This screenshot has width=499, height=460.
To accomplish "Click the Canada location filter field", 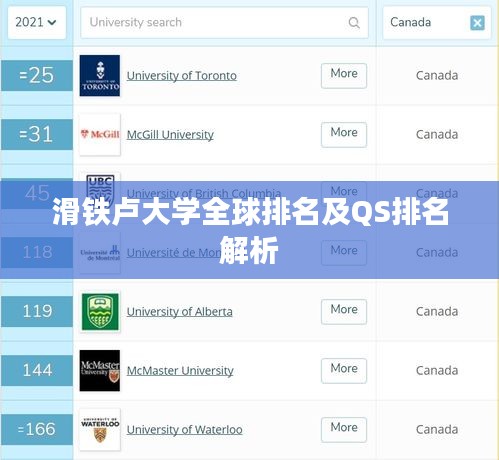I will [436, 23].
